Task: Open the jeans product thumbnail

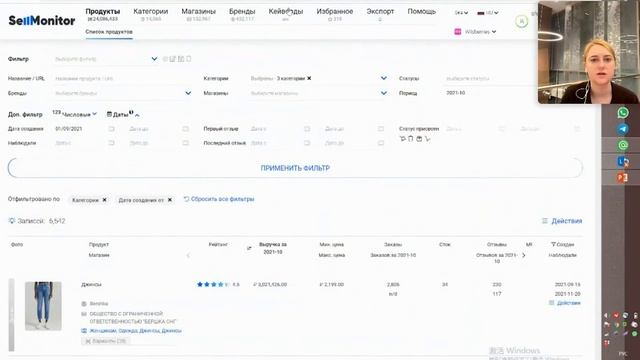Action: pyautogui.click(x=43, y=306)
